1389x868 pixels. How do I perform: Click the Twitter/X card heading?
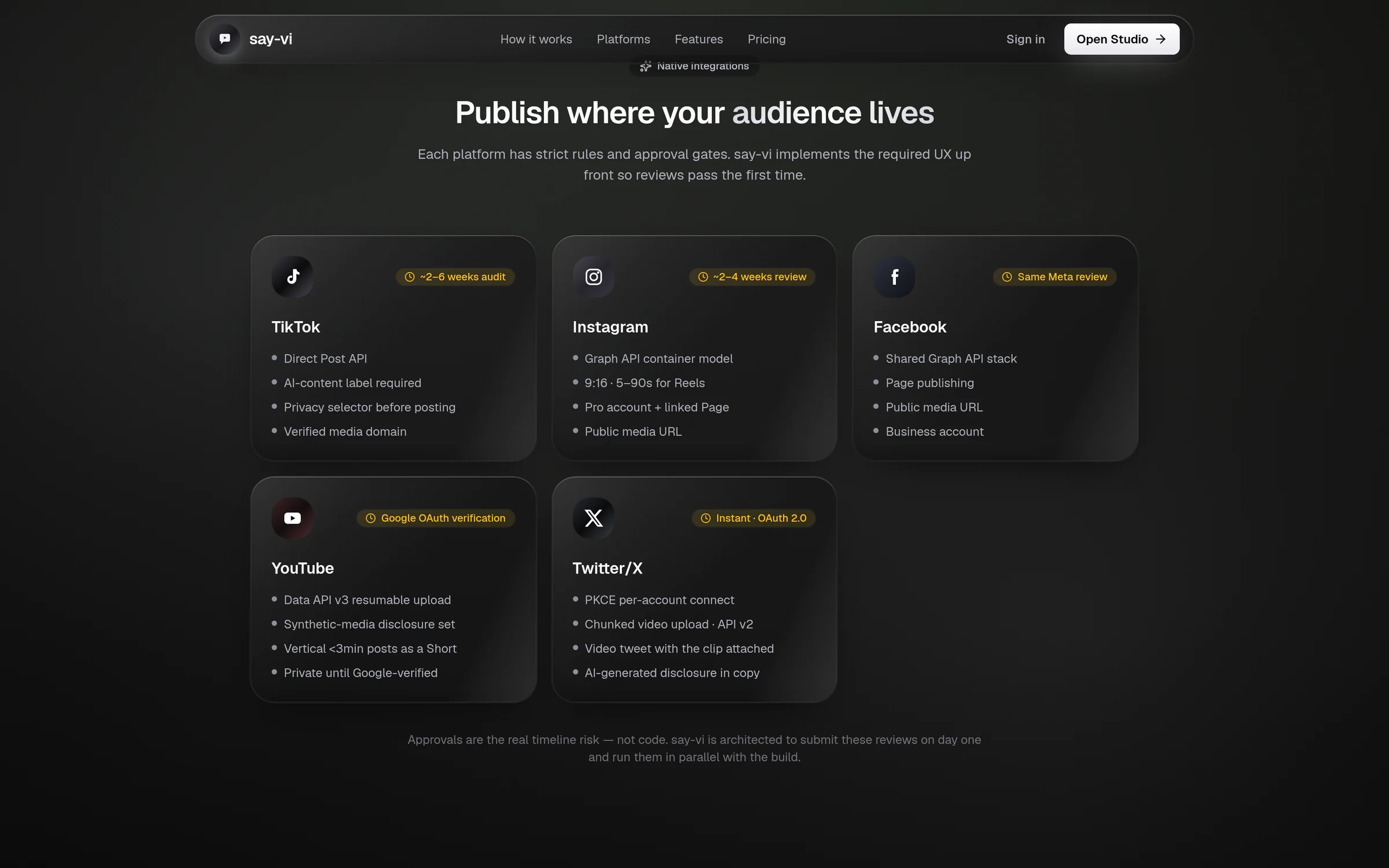608,568
